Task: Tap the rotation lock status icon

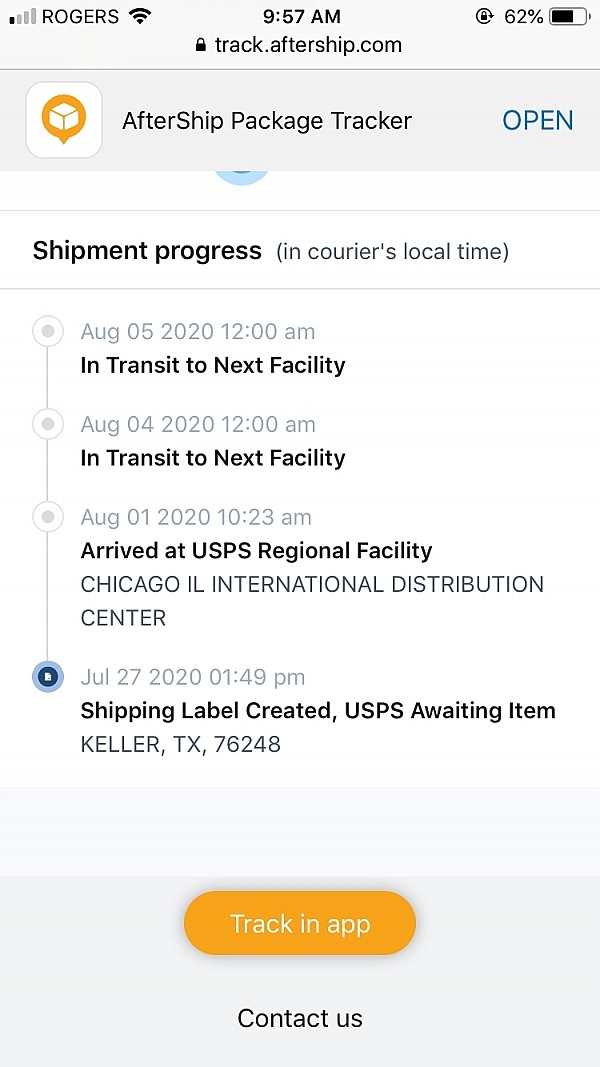Action: click(x=486, y=16)
